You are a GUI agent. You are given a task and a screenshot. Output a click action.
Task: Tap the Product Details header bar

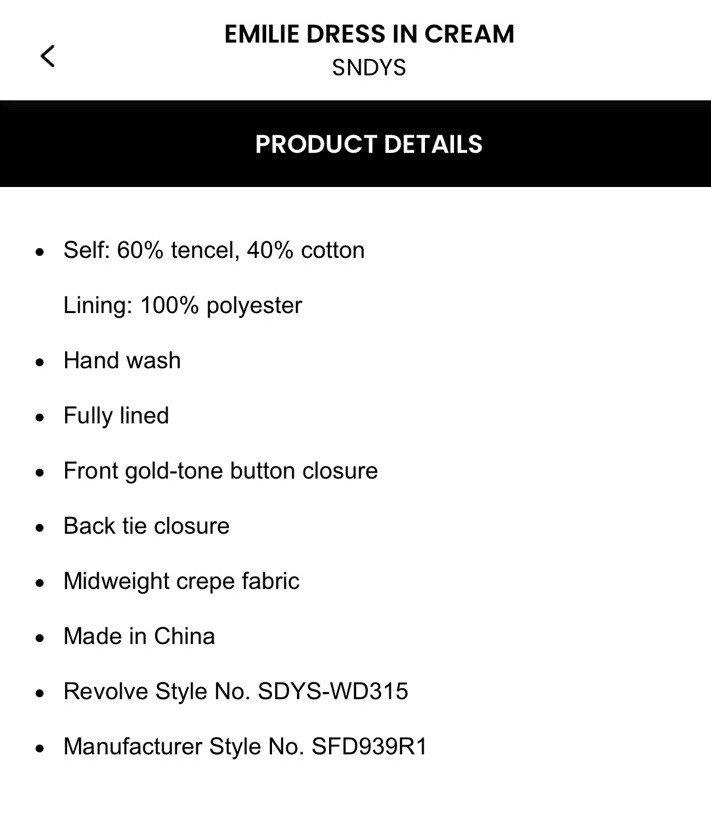pyautogui.click(x=369, y=144)
